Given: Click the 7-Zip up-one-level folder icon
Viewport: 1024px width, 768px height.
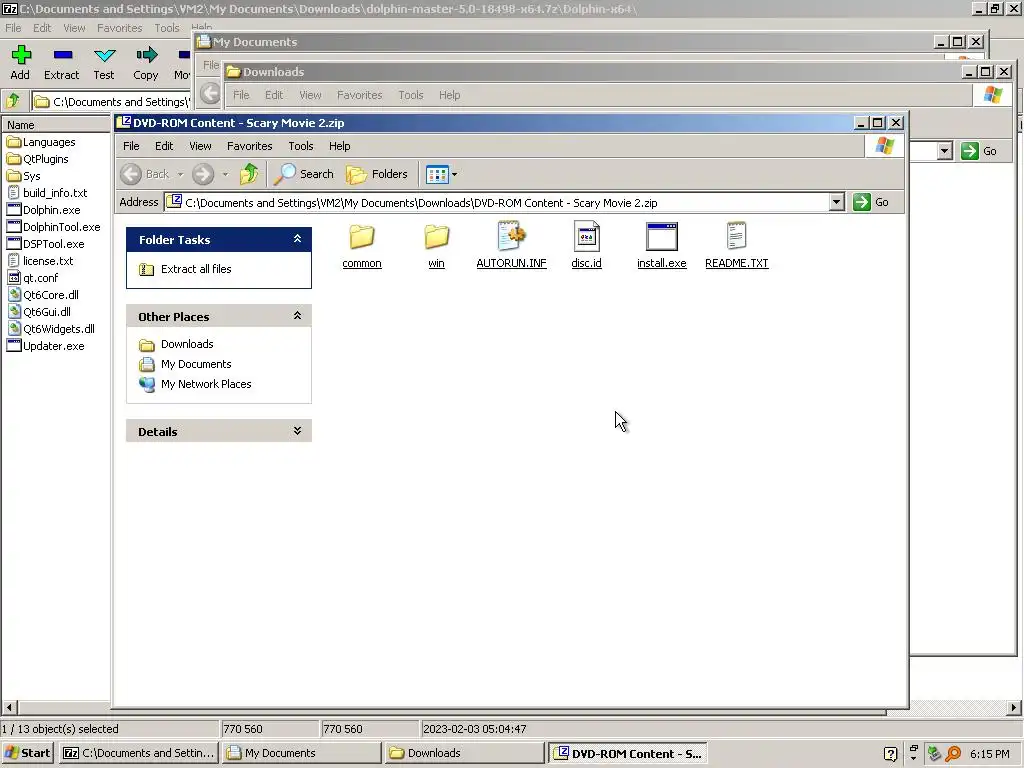Looking at the screenshot, I should tap(14, 101).
